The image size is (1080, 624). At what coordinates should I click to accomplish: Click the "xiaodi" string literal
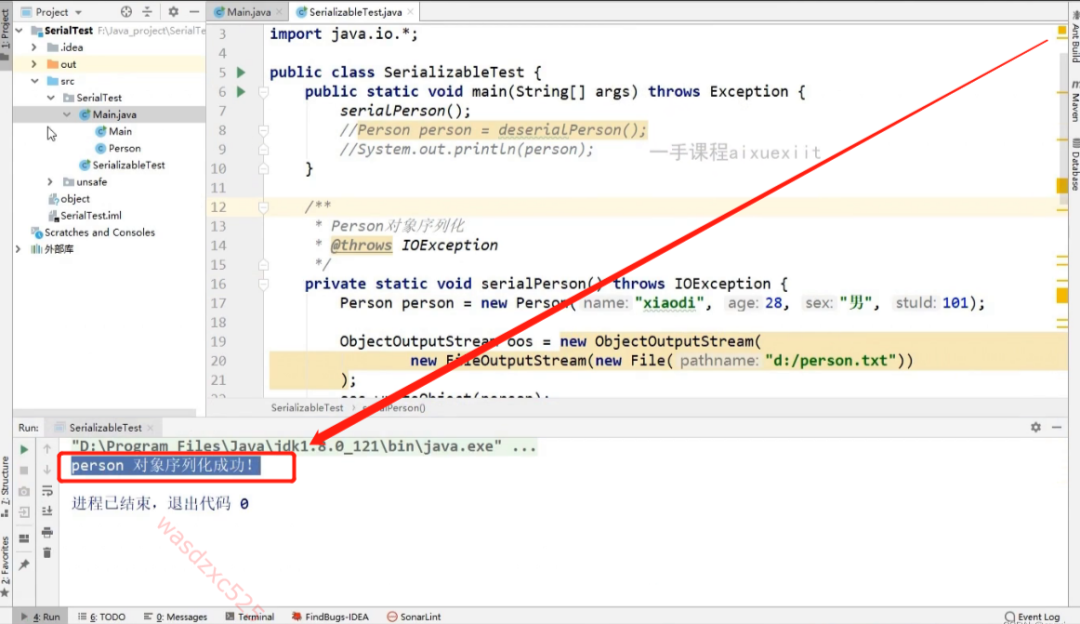coord(669,303)
